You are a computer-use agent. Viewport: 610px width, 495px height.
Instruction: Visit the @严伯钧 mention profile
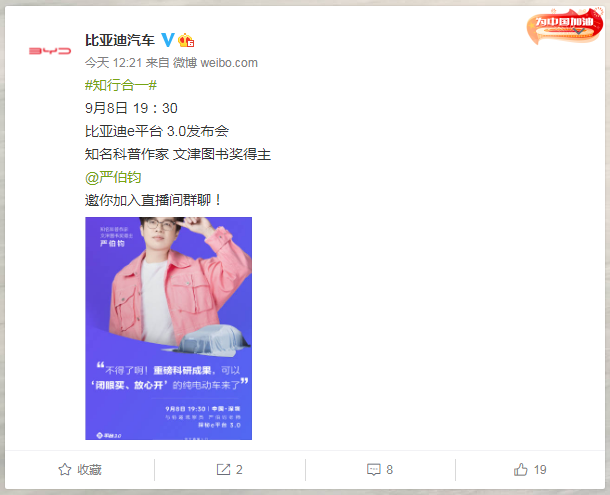point(113,177)
